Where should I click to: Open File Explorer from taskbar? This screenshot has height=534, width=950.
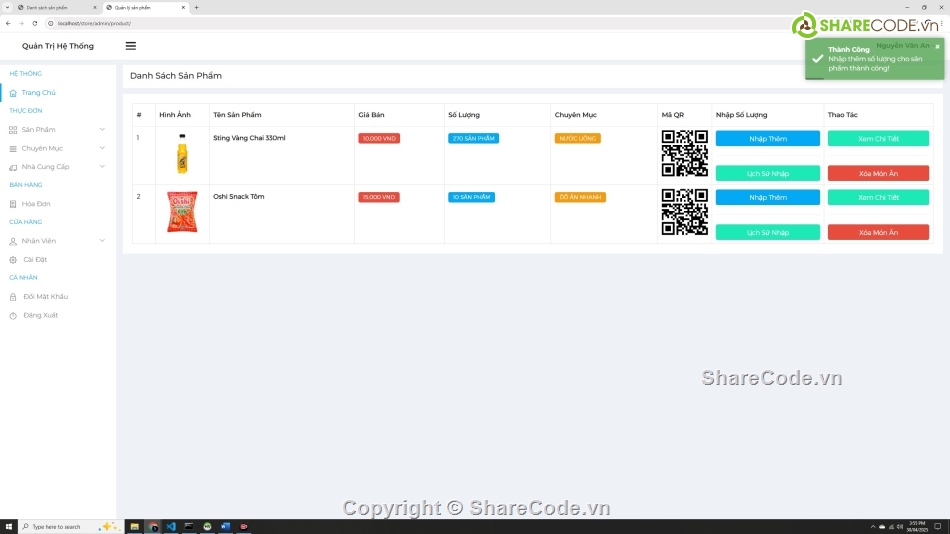coord(135,527)
